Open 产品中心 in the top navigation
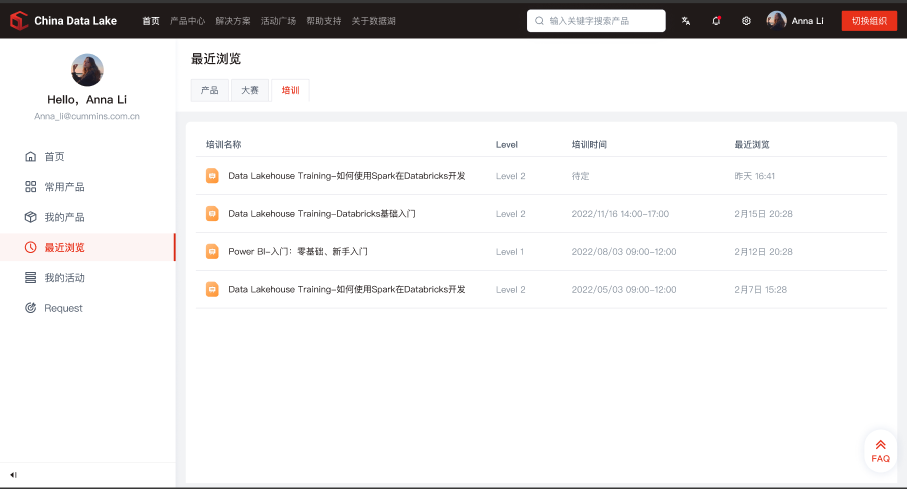 [x=187, y=21]
